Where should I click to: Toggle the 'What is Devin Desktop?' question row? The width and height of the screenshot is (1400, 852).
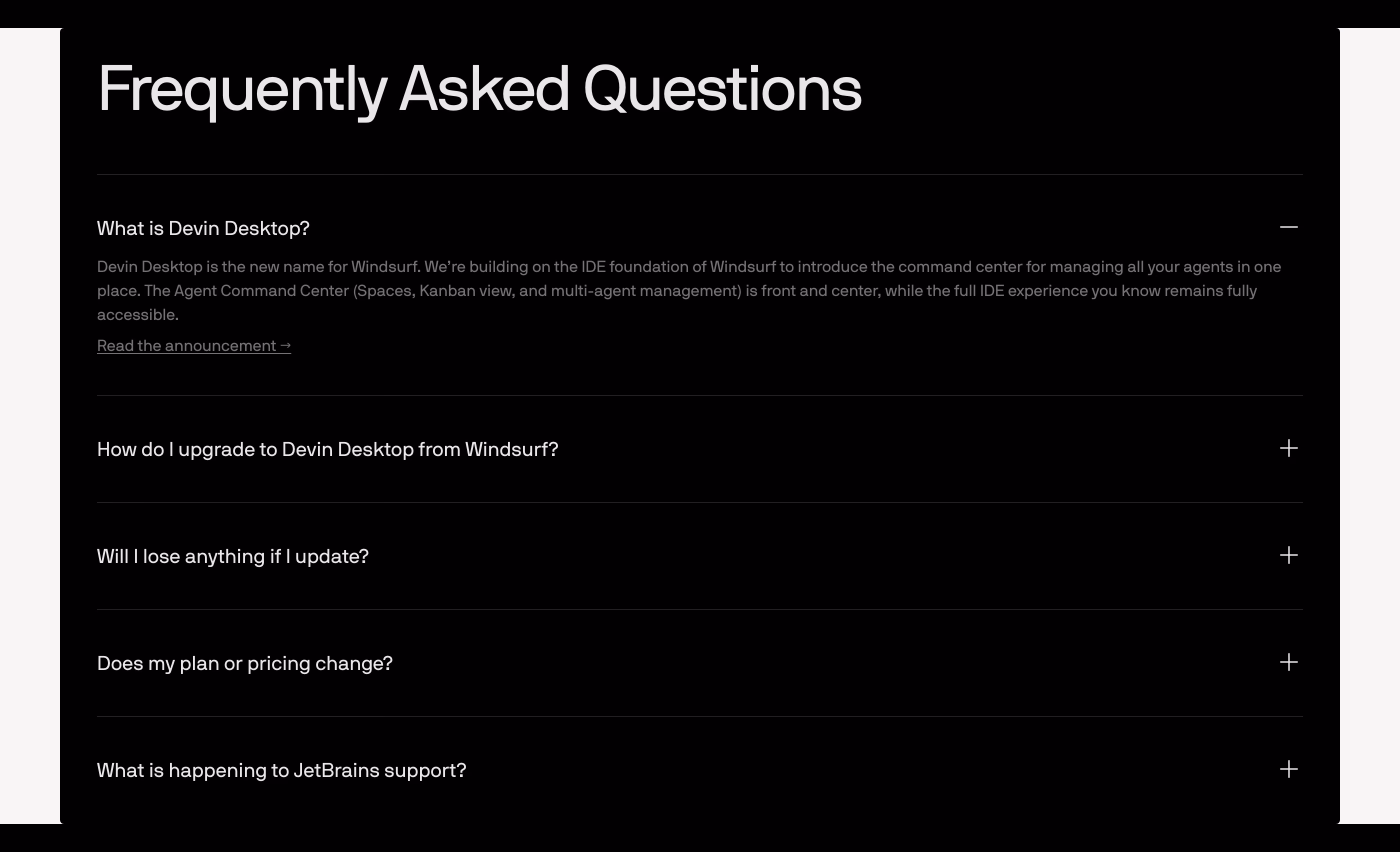pos(699,228)
